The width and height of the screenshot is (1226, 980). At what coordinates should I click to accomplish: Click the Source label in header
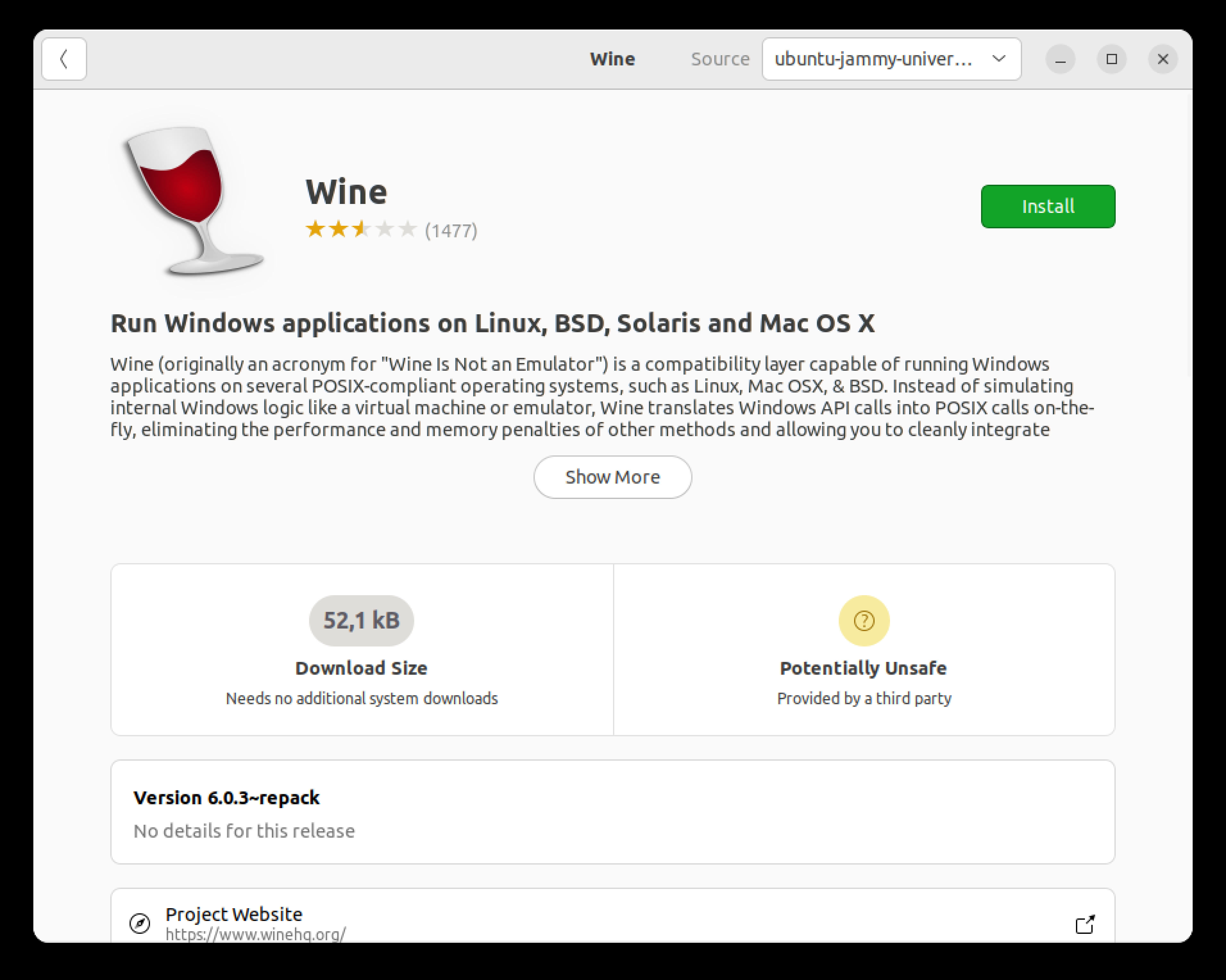pyautogui.click(x=720, y=59)
